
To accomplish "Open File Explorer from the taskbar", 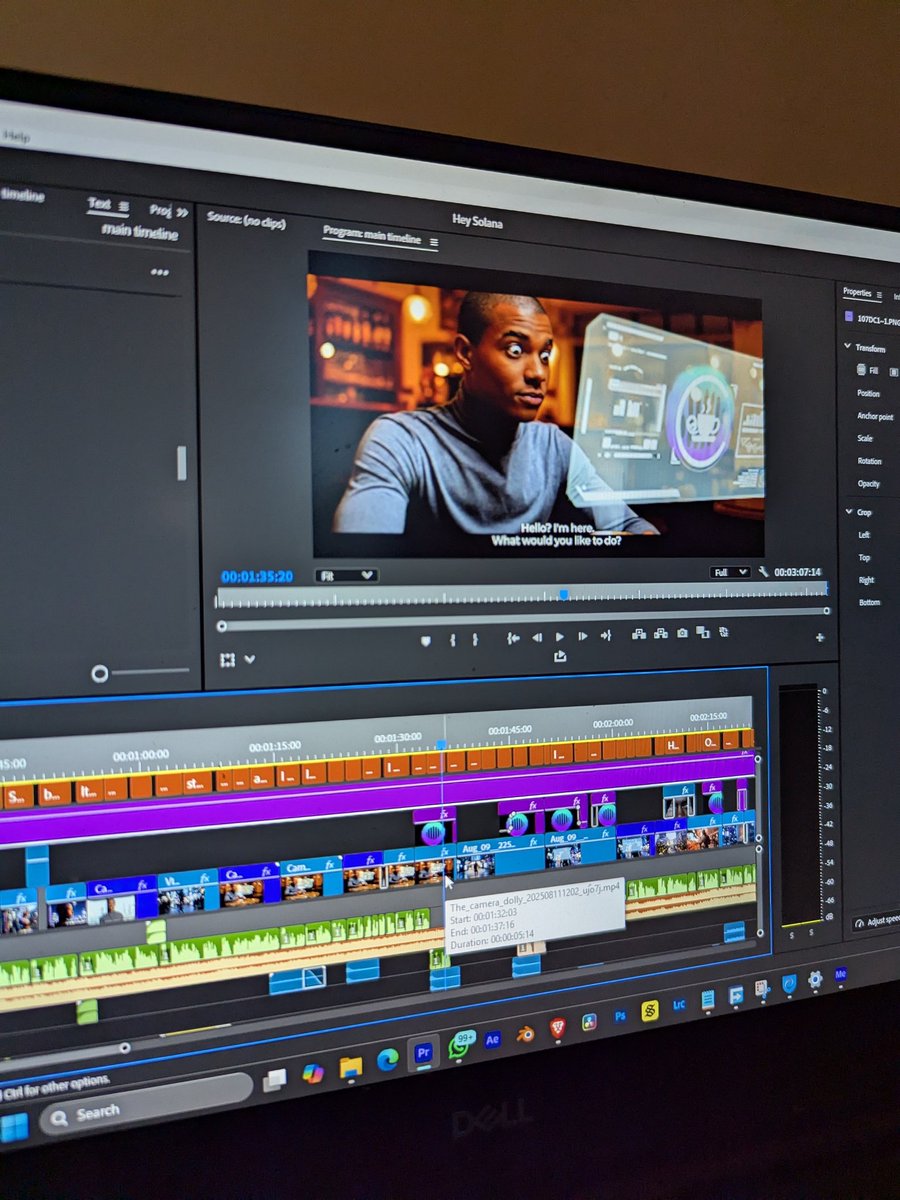I will 350,1067.
